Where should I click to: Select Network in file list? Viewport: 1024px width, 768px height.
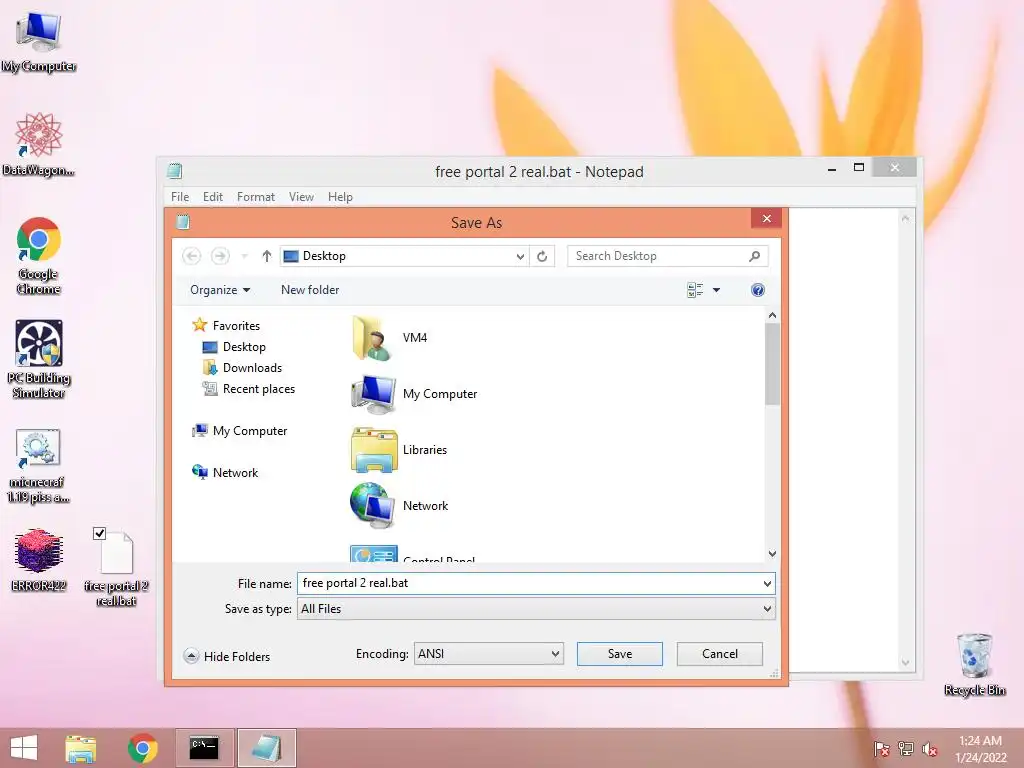coord(399,505)
